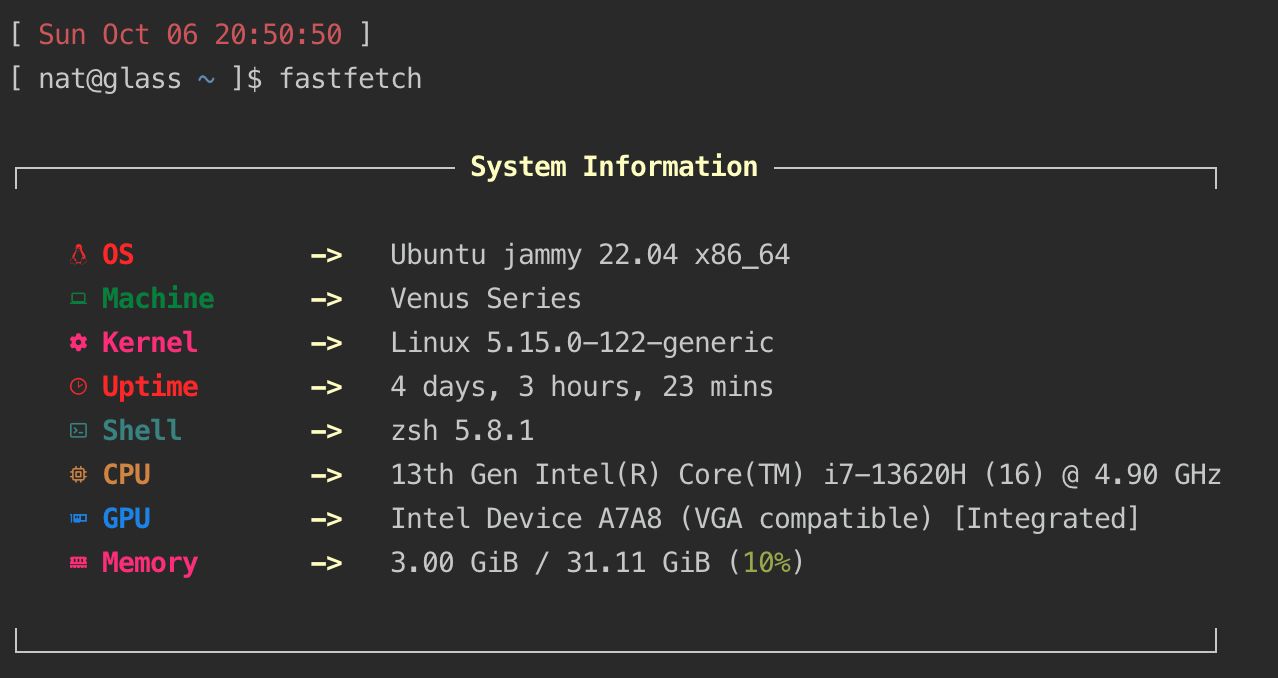Screen dimensions: 1278x678
Task: Click the green Machine label
Action: (158, 299)
